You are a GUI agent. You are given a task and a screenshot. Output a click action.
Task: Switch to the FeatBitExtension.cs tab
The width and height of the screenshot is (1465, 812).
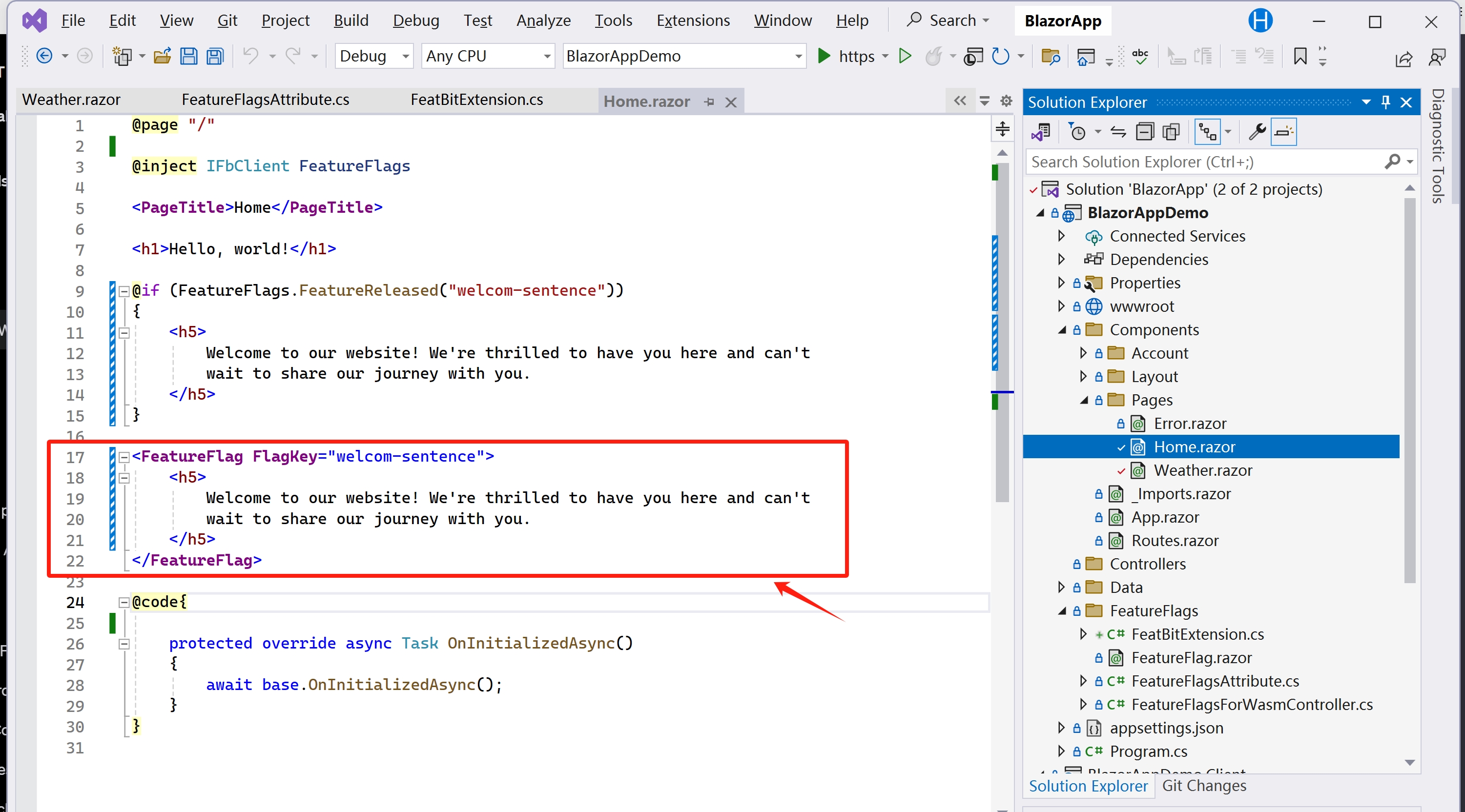tap(476, 100)
